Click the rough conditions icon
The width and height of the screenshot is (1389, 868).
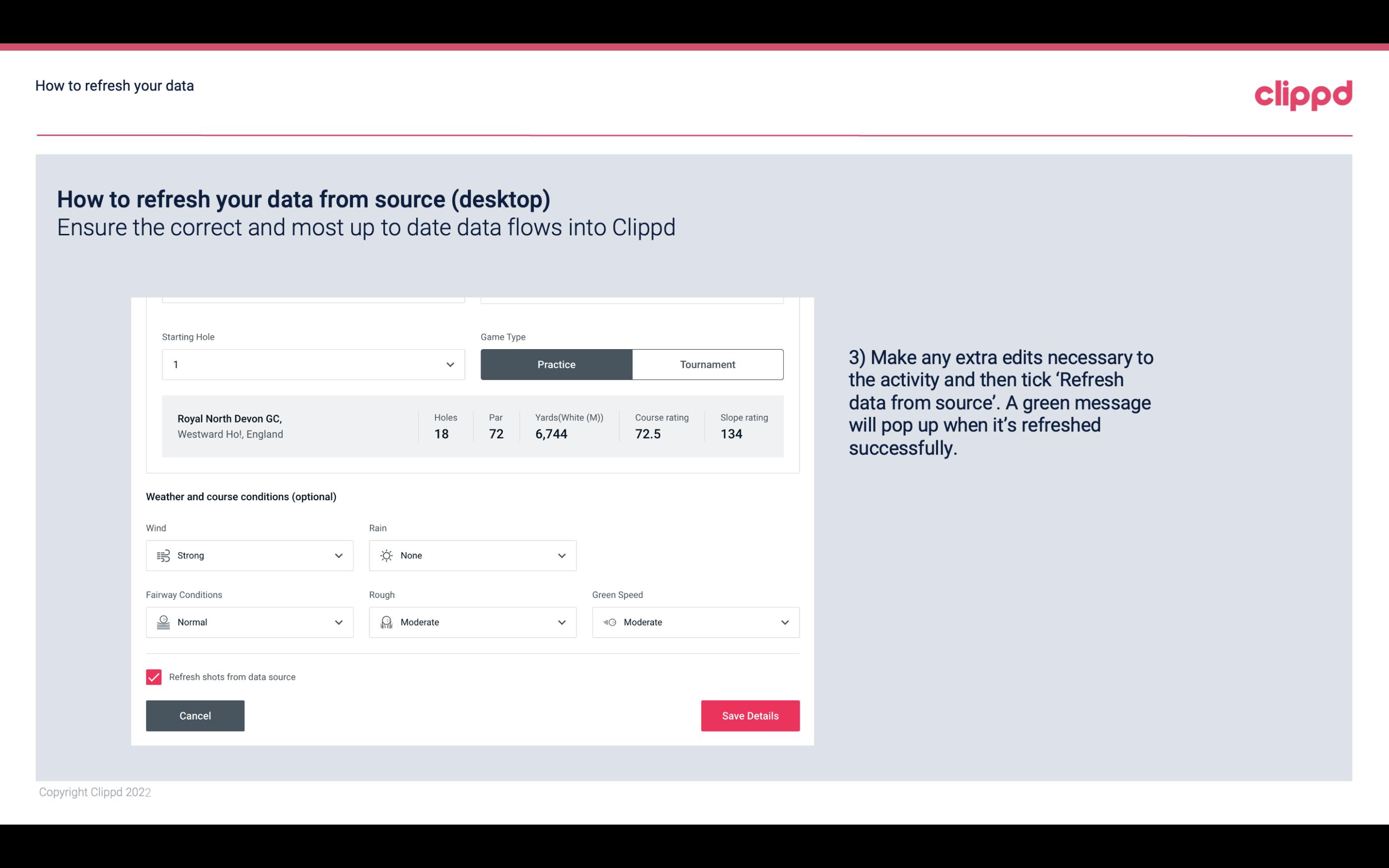click(385, 622)
